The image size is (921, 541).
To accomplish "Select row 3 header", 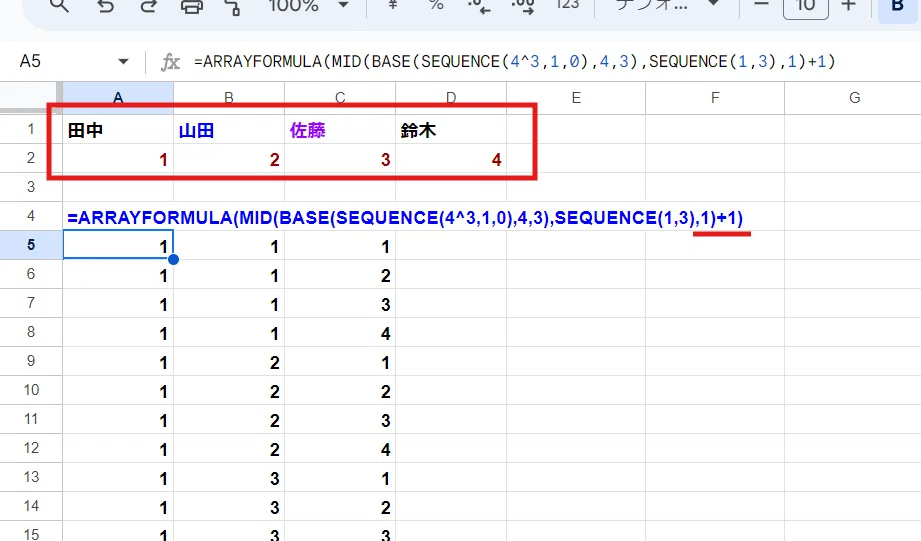I will [31, 187].
